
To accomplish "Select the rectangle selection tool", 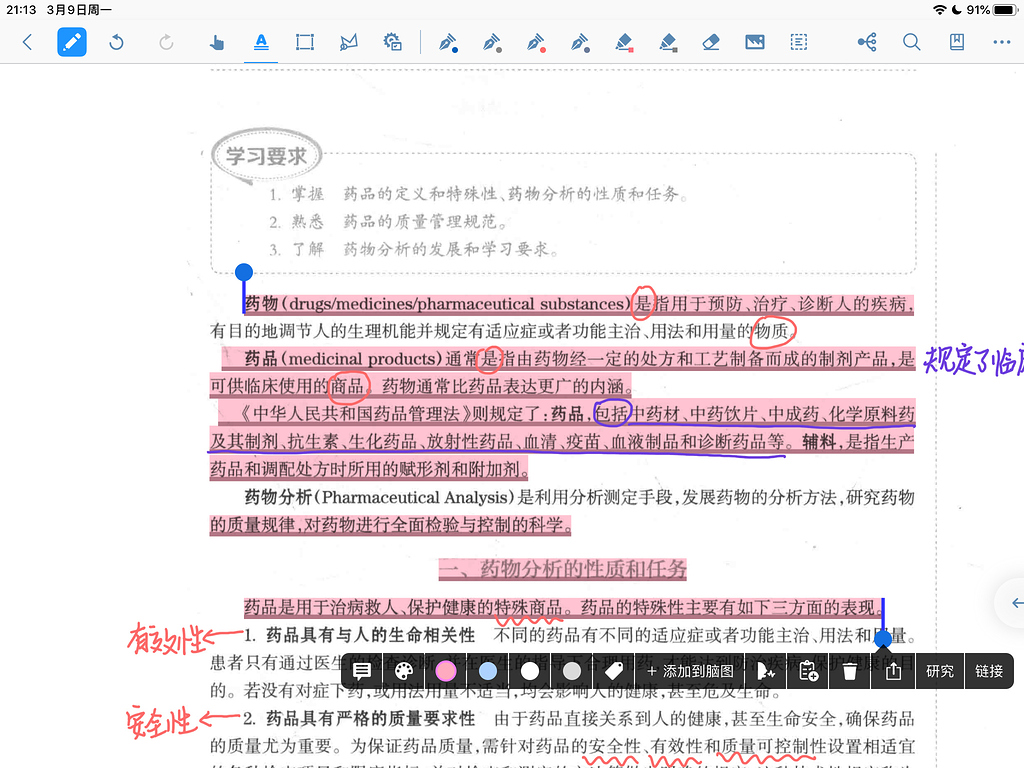I will pyautogui.click(x=304, y=42).
